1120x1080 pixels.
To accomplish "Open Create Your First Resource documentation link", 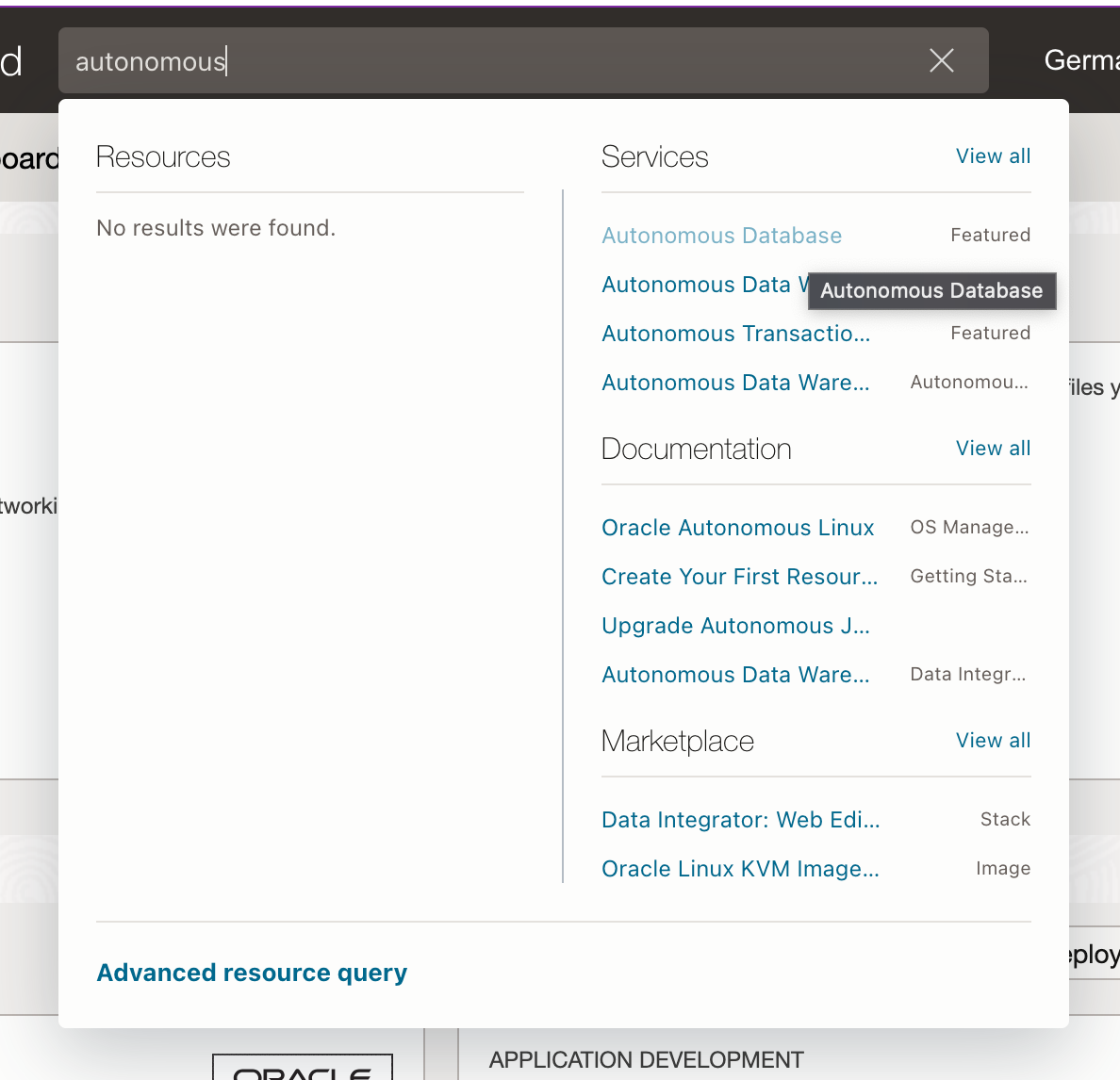I will [x=739, y=576].
